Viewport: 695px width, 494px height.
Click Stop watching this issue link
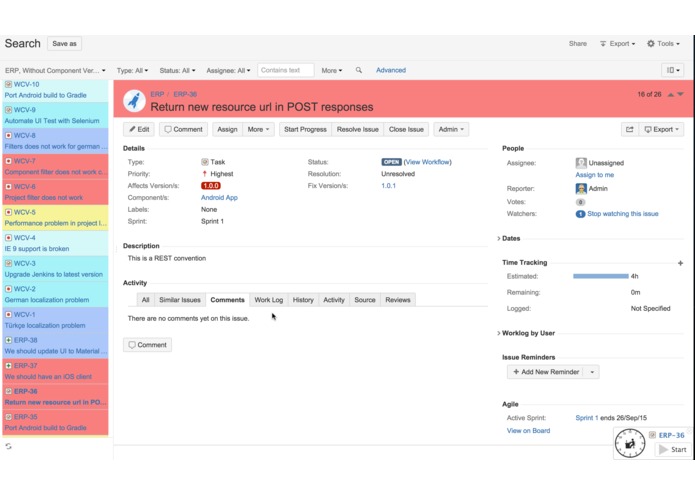click(x=623, y=214)
